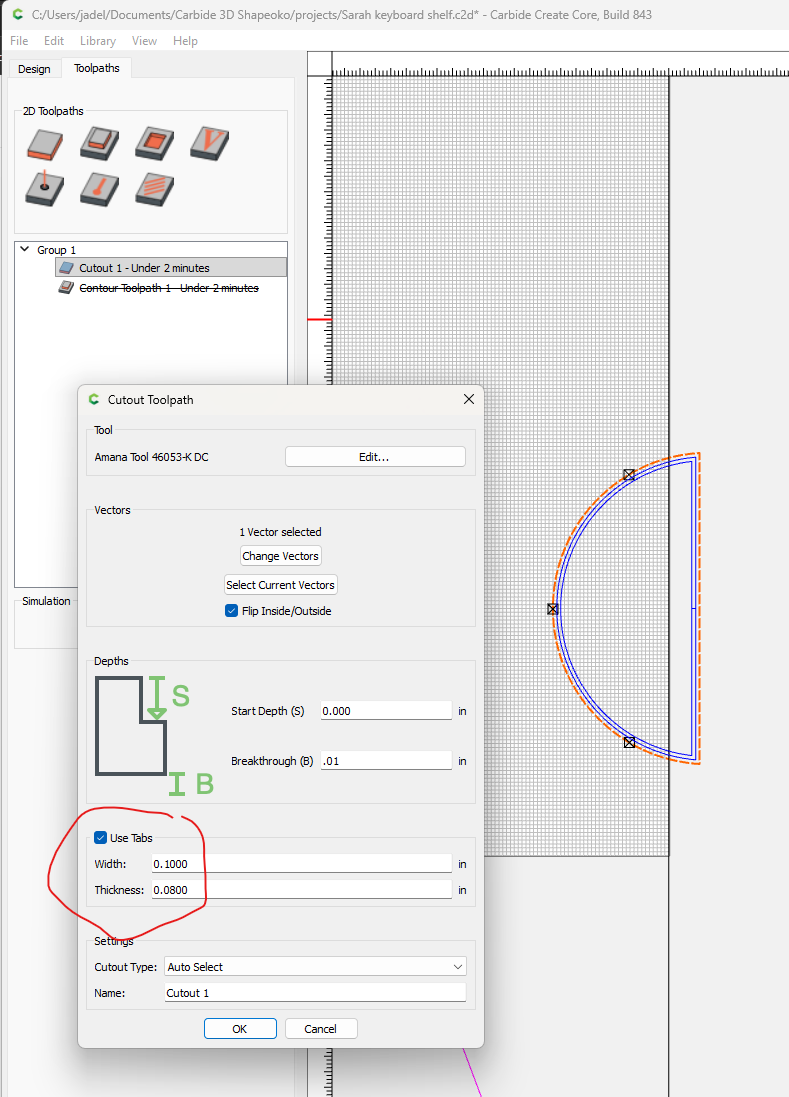Viewport: 789px width, 1097px height.
Task: Click the tab Width input field
Action: [x=301, y=864]
